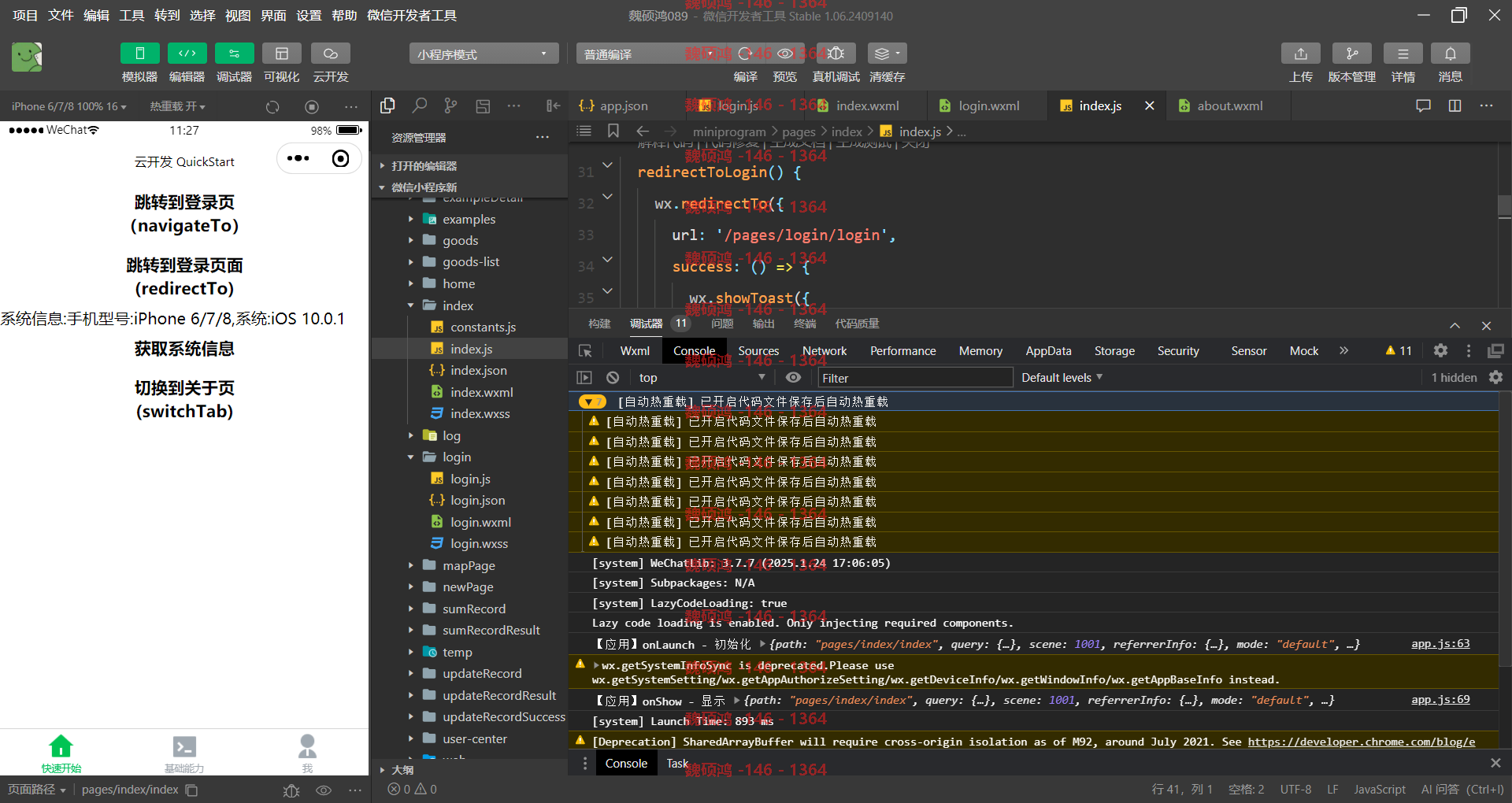This screenshot has height=803, width=1512.
Task: Open devtools settings gear icon
Action: tap(1440, 351)
